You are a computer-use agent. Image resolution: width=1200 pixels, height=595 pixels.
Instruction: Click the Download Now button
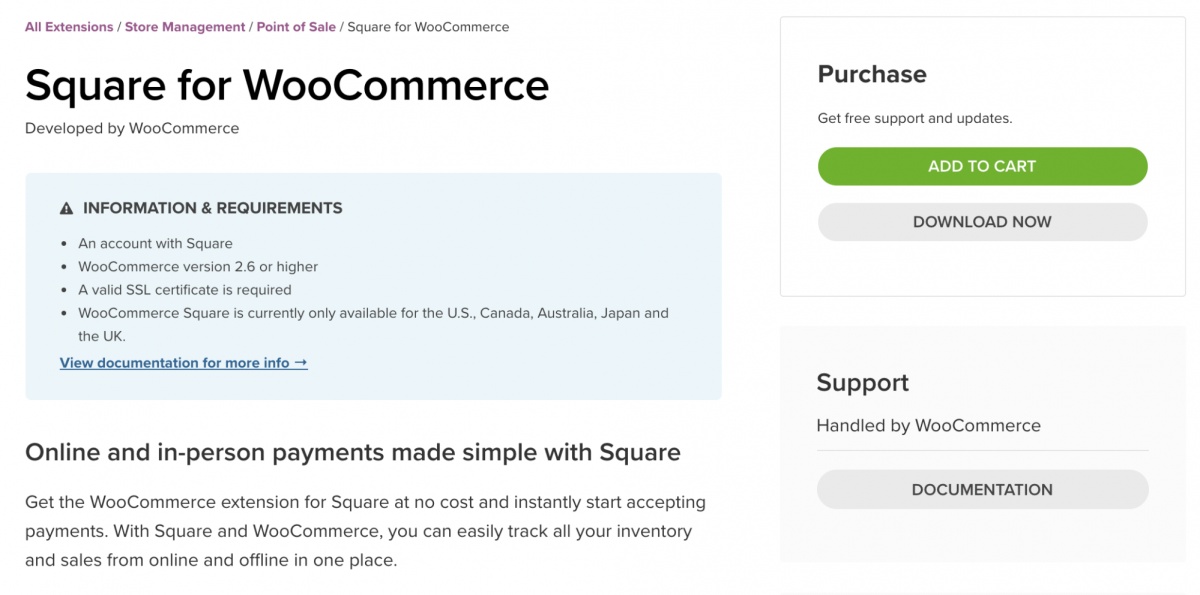pyautogui.click(x=982, y=222)
